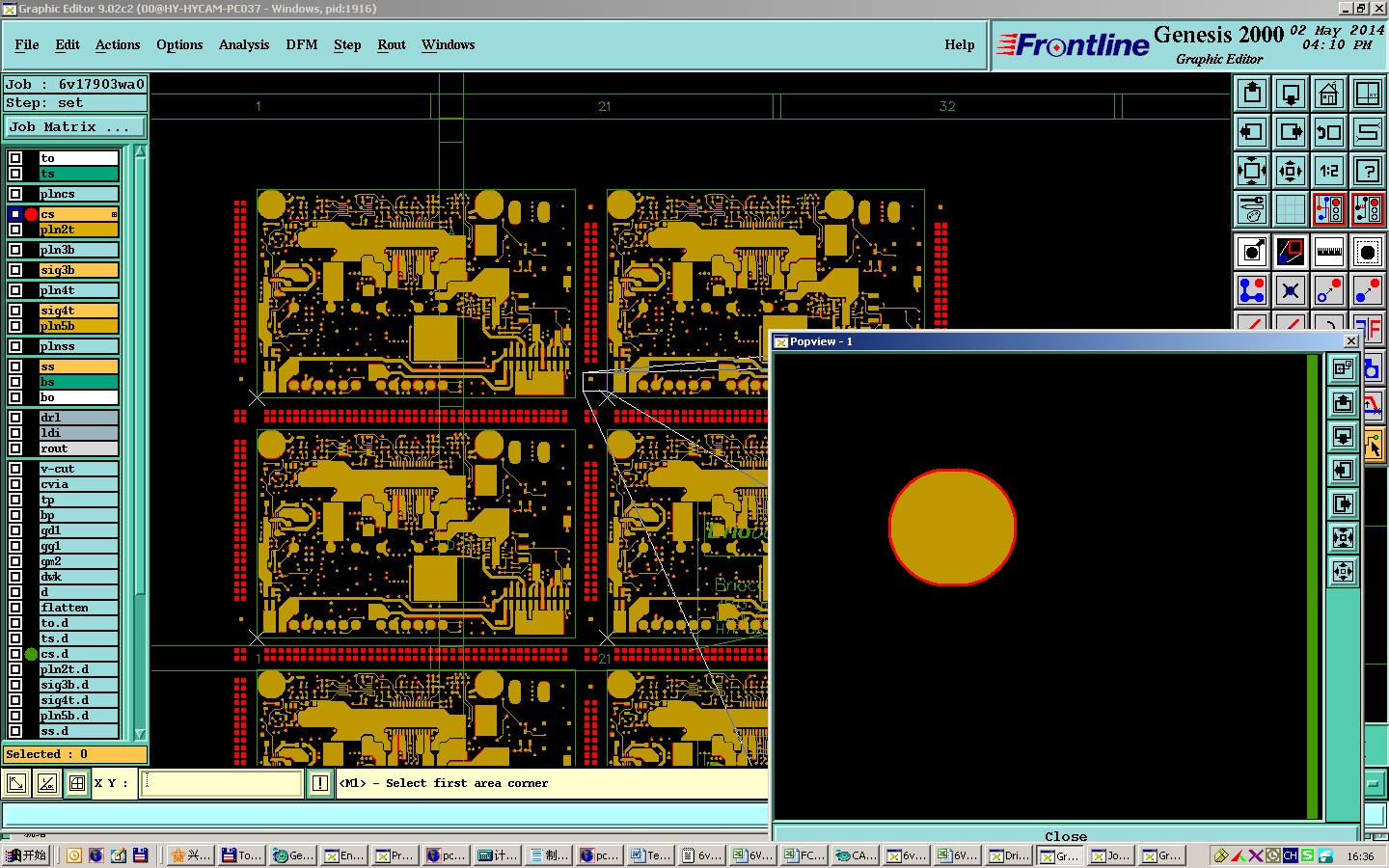The height and width of the screenshot is (868, 1389).
Task: Select layer row sig4t
Action: click(79, 311)
